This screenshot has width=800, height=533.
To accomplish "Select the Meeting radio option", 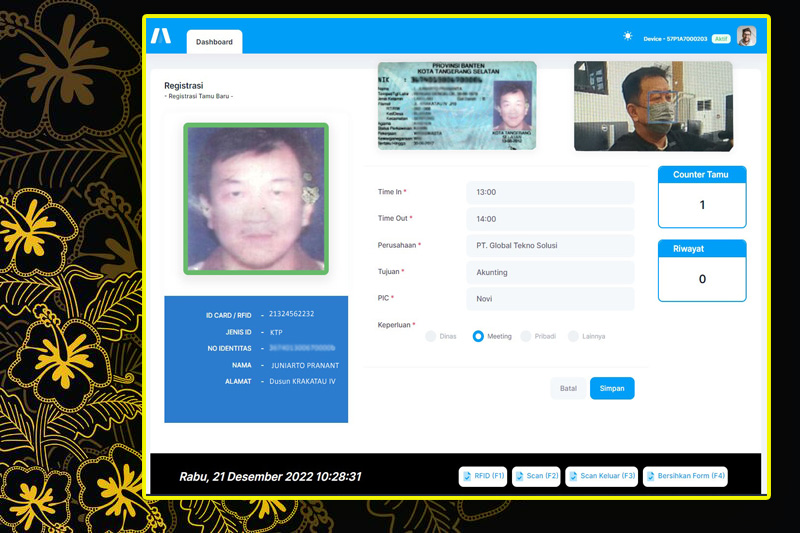I will 478,336.
